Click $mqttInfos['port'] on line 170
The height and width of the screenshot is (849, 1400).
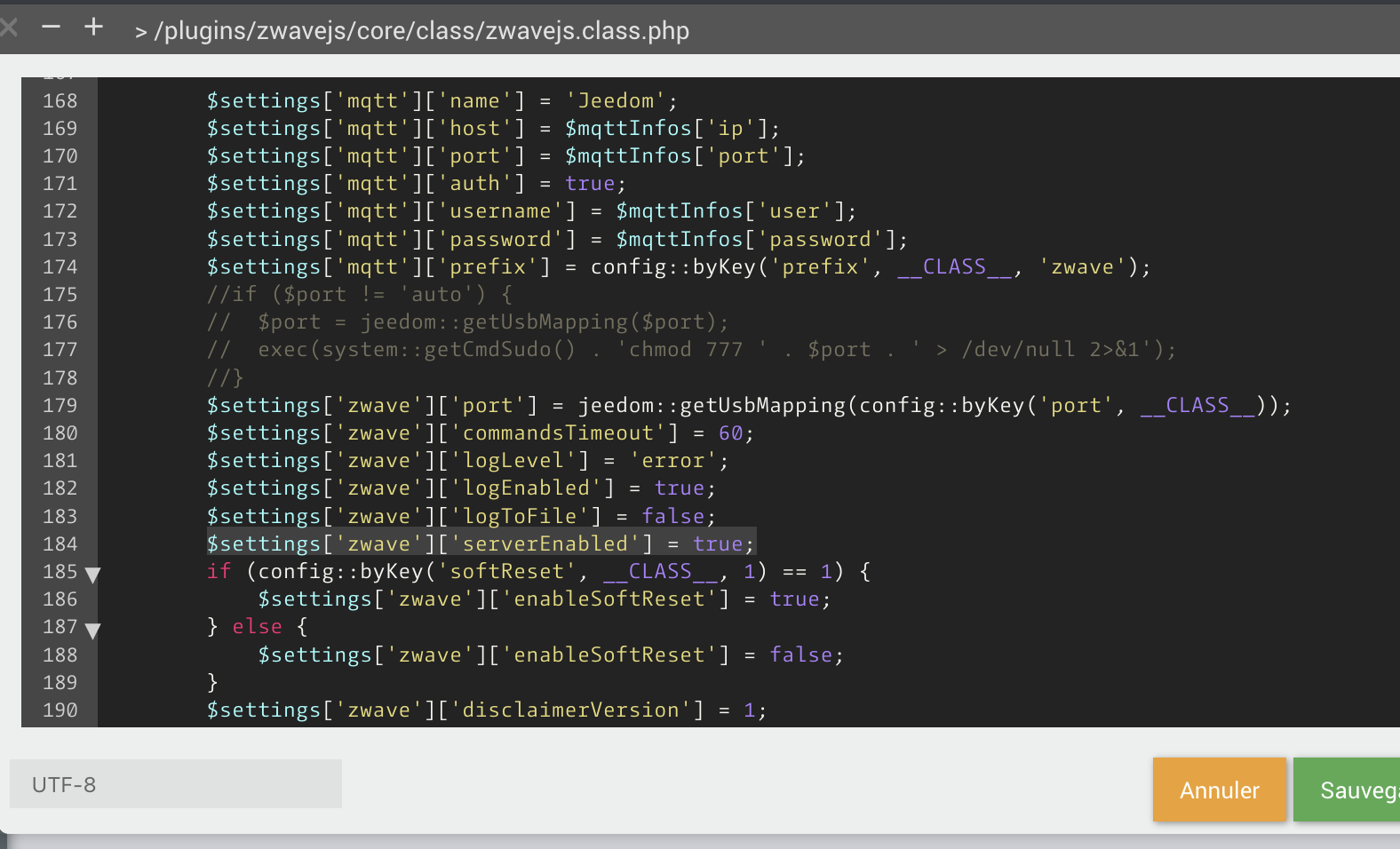pyautogui.click(x=679, y=156)
